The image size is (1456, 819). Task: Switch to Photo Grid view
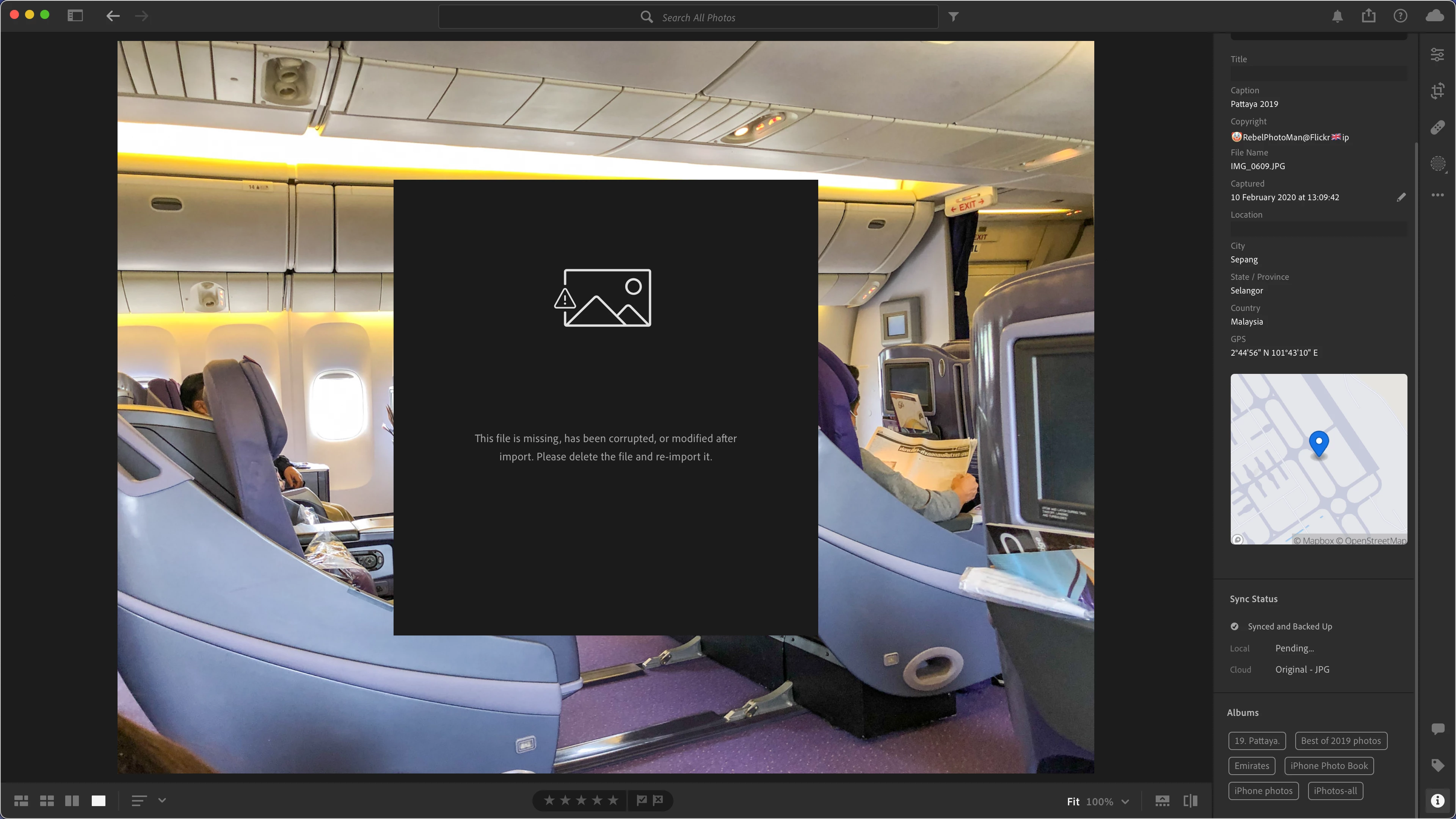tap(22, 800)
